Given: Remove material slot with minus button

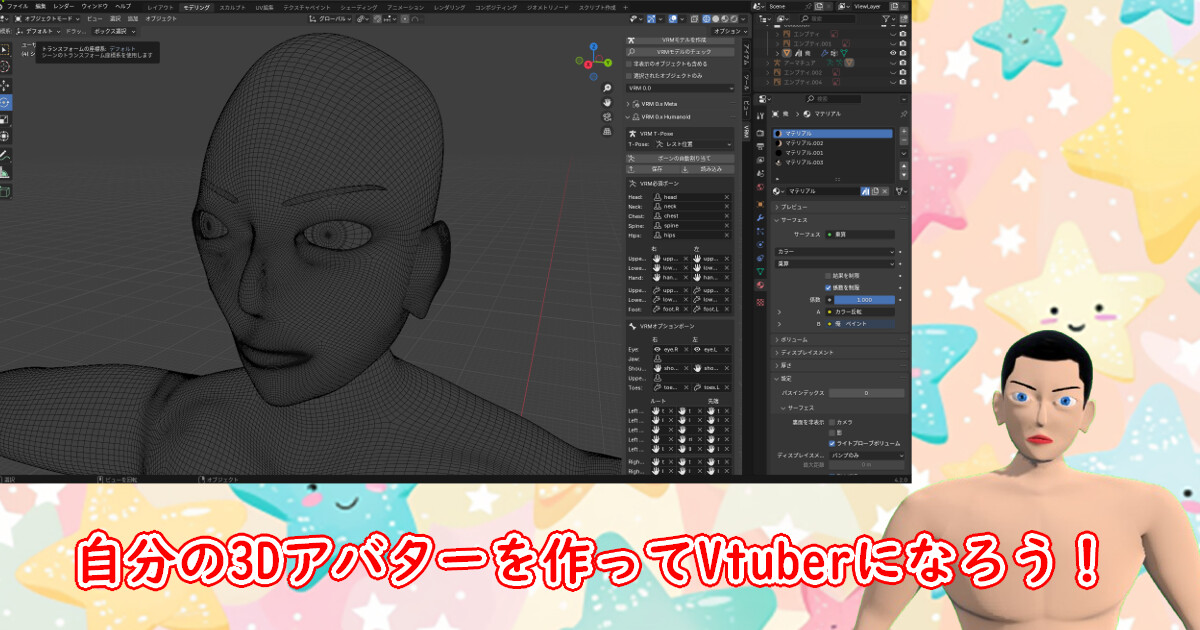Looking at the screenshot, I should click(x=904, y=141).
